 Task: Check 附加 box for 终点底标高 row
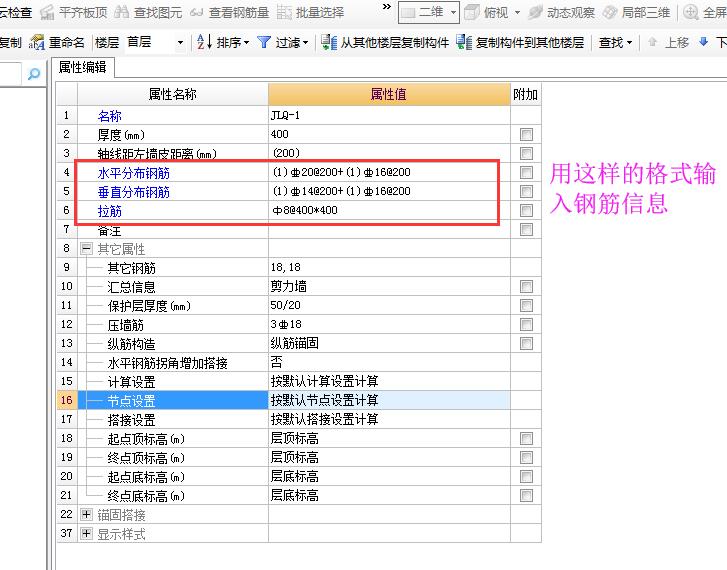click(x=526, y=496)
